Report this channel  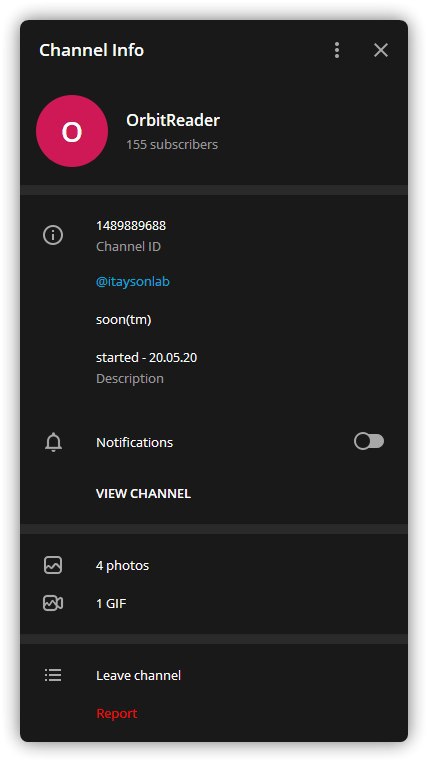(x=117, y=713)
